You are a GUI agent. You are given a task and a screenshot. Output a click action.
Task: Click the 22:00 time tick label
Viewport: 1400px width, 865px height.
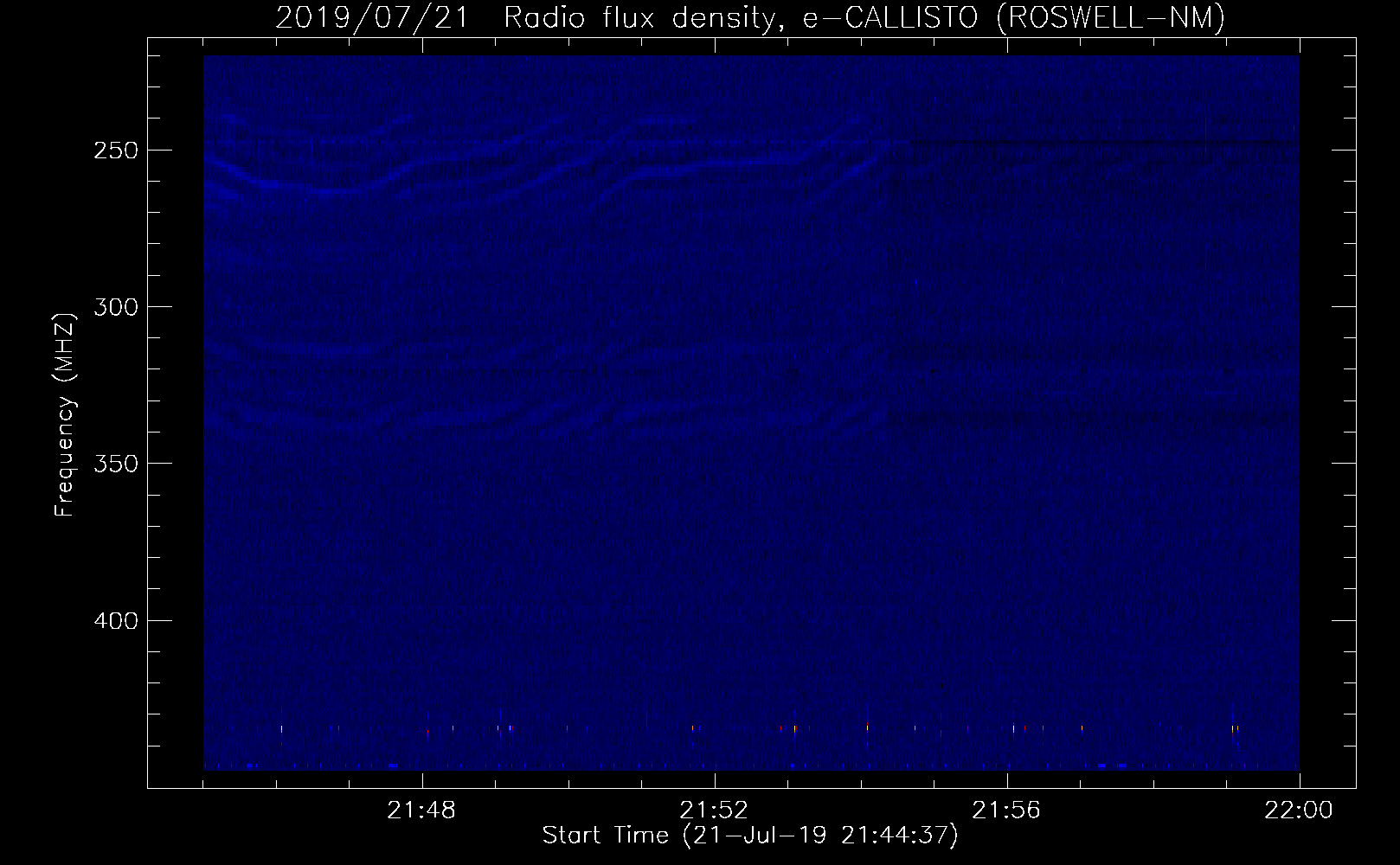tap(1300, 811)
